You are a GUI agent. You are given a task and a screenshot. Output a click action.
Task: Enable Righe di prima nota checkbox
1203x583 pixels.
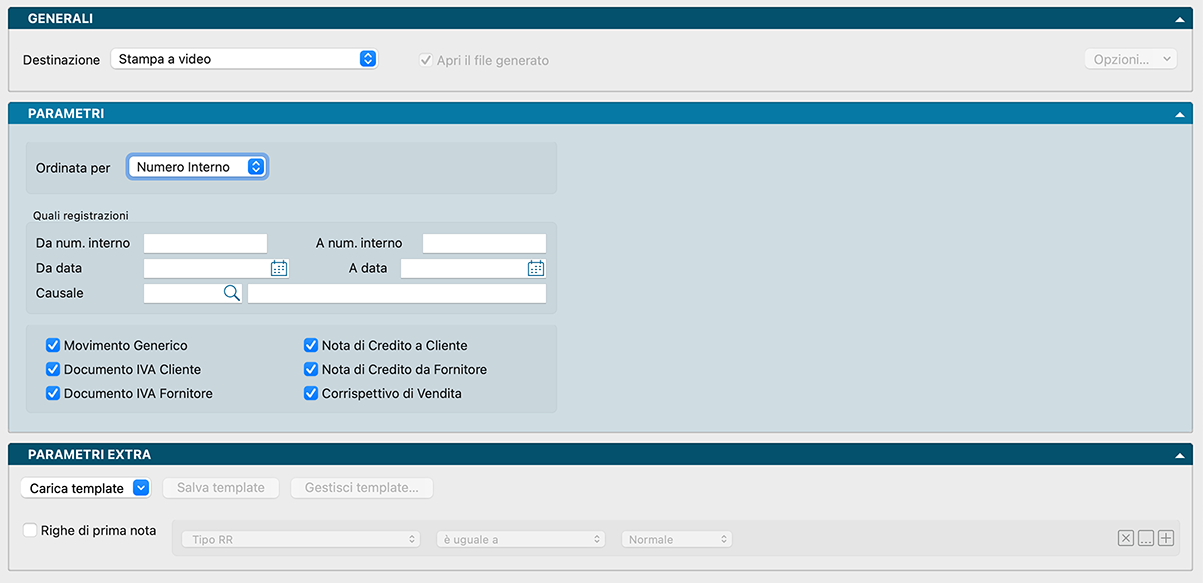point(31,531)
